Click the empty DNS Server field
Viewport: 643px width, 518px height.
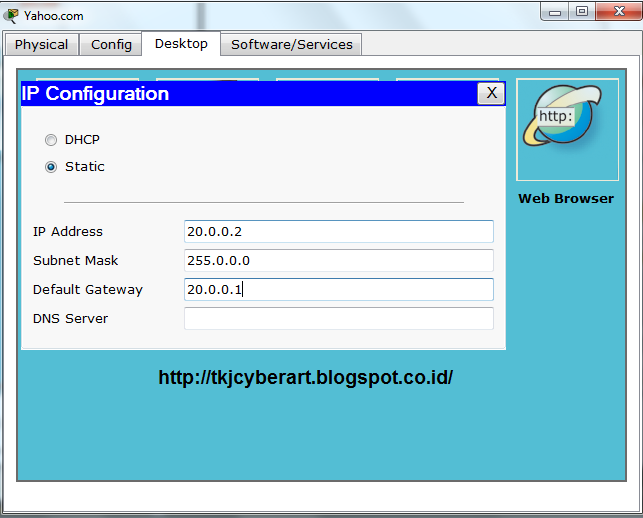pyautogui.click(x=339, y=318)
